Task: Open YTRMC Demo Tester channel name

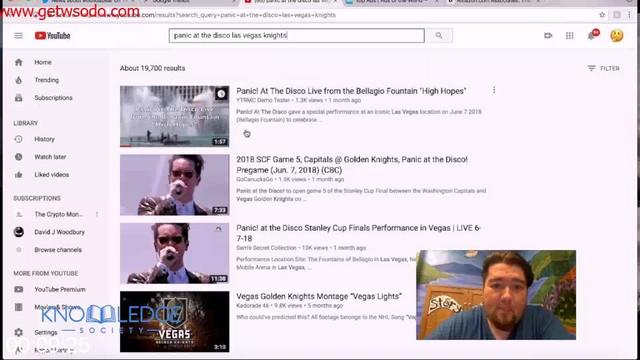Action: click(263, 100)
